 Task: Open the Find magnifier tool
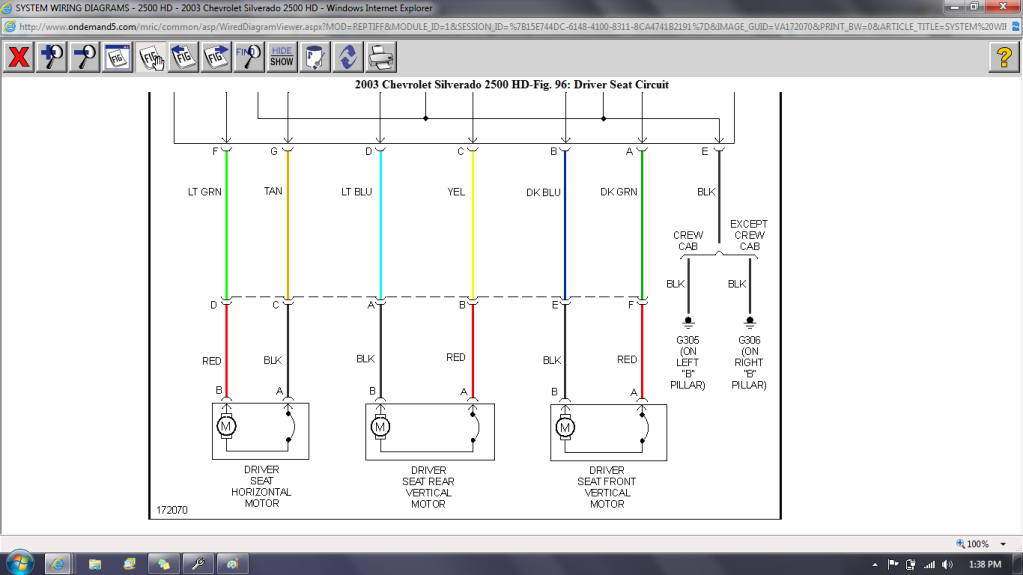[249, 57]
